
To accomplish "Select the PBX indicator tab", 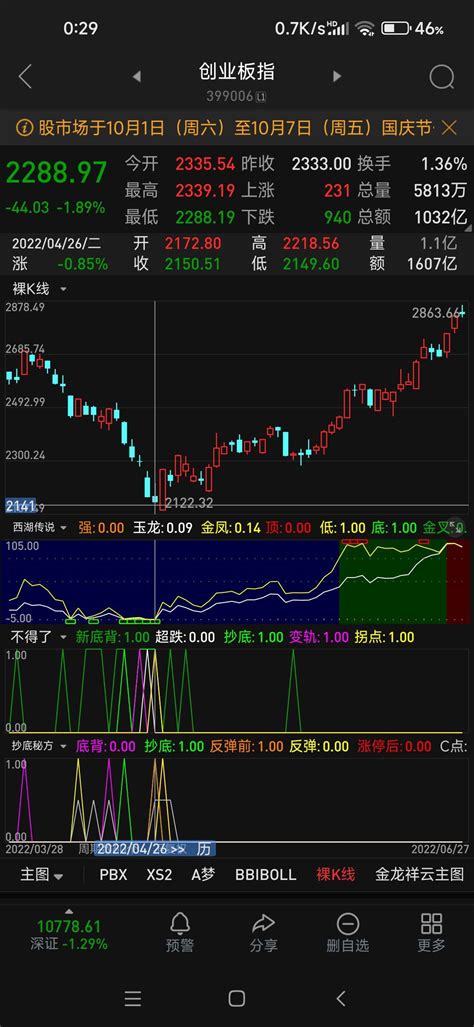I will coord(113,874).
